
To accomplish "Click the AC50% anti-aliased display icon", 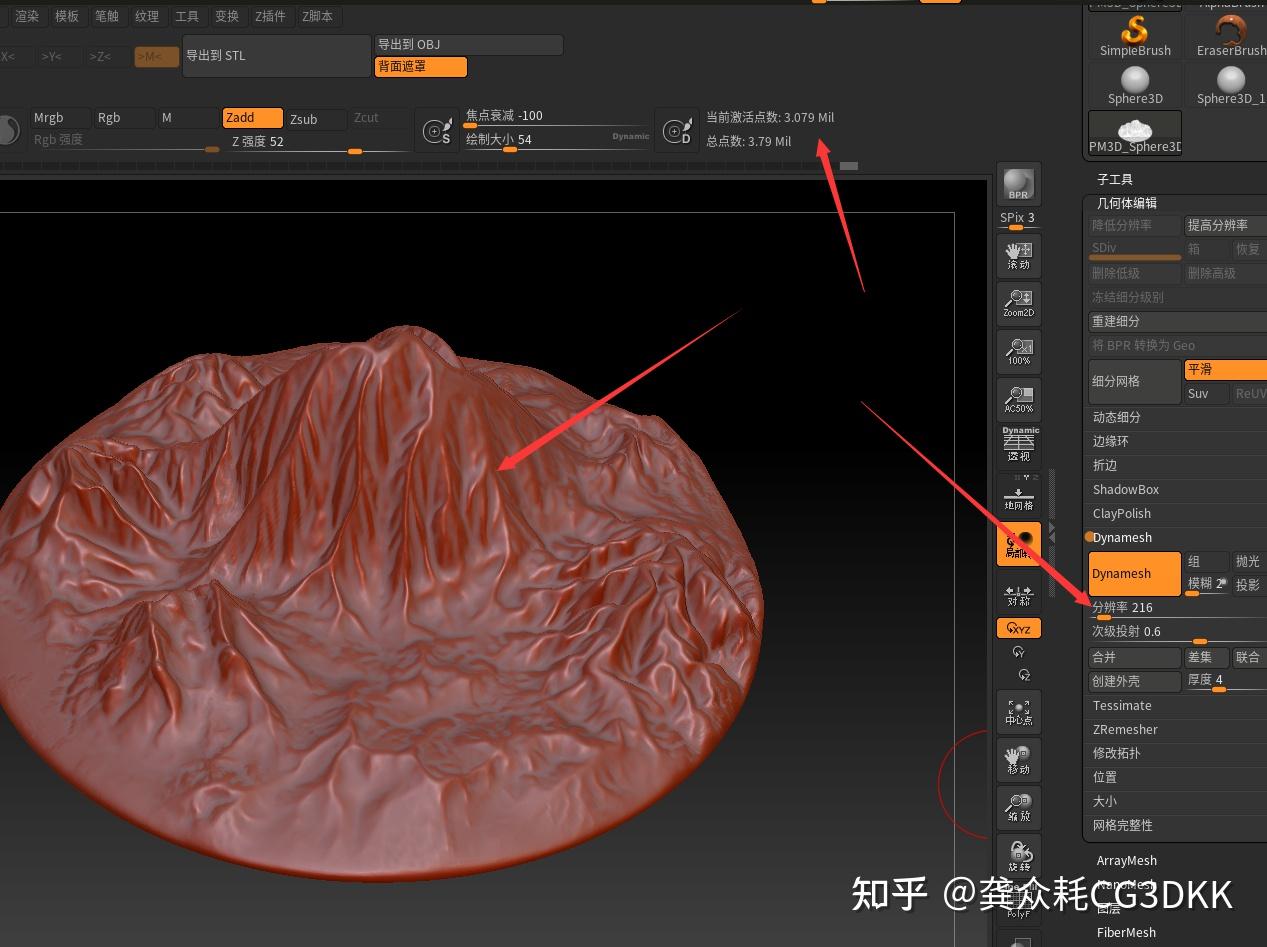I will pyautogui.click(x=1018, y=399).
